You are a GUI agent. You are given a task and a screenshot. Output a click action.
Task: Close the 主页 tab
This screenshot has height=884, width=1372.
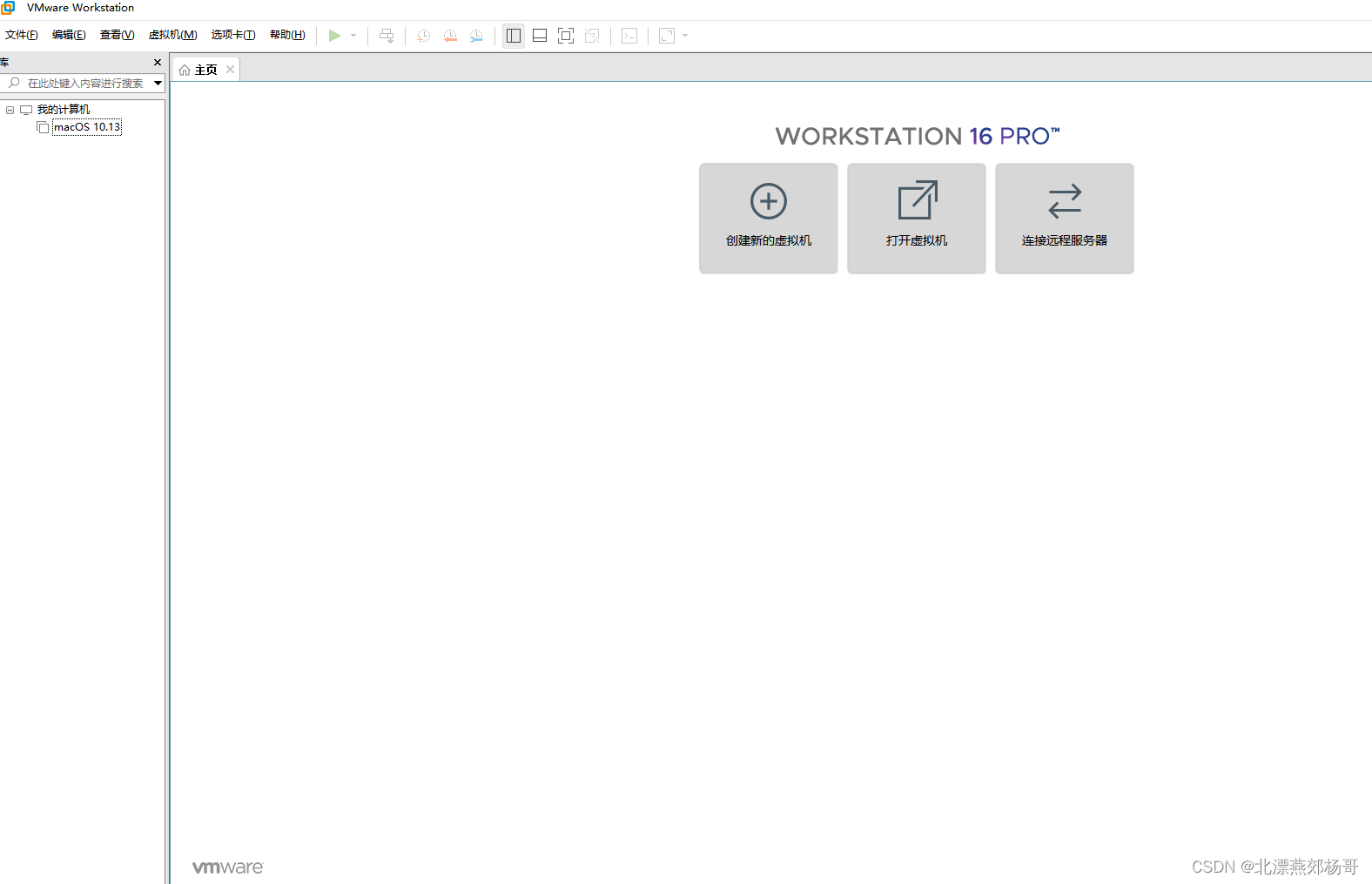231,70
